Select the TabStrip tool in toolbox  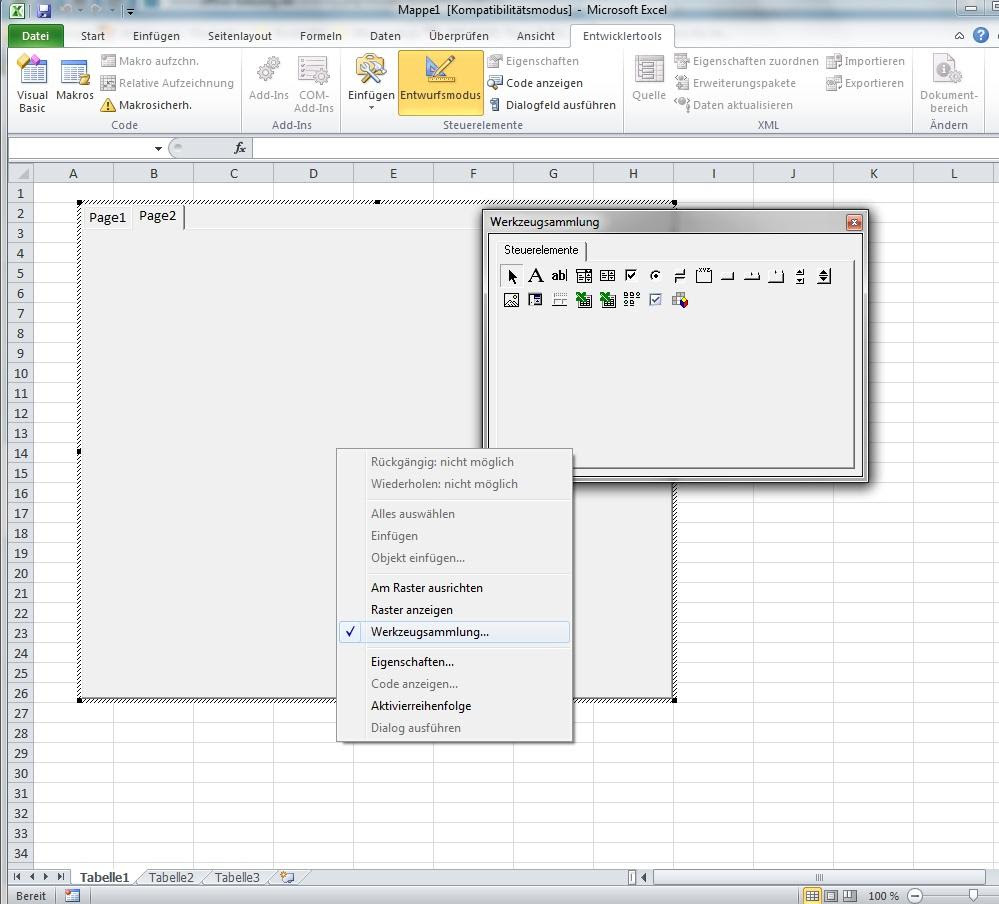pos(752,276)
